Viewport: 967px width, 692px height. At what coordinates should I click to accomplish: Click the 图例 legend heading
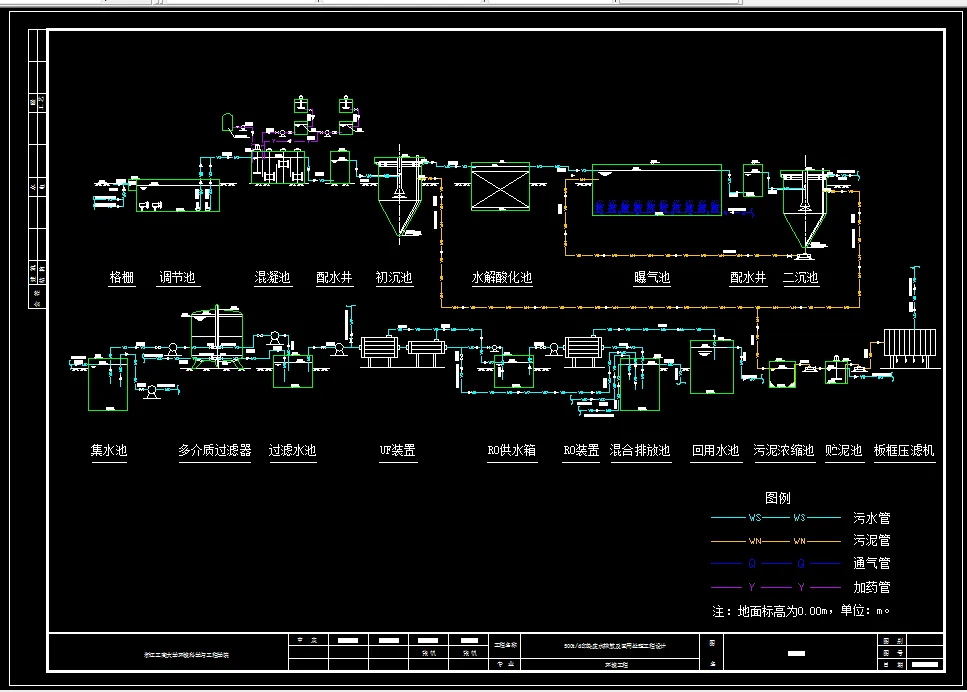[775, 497]
